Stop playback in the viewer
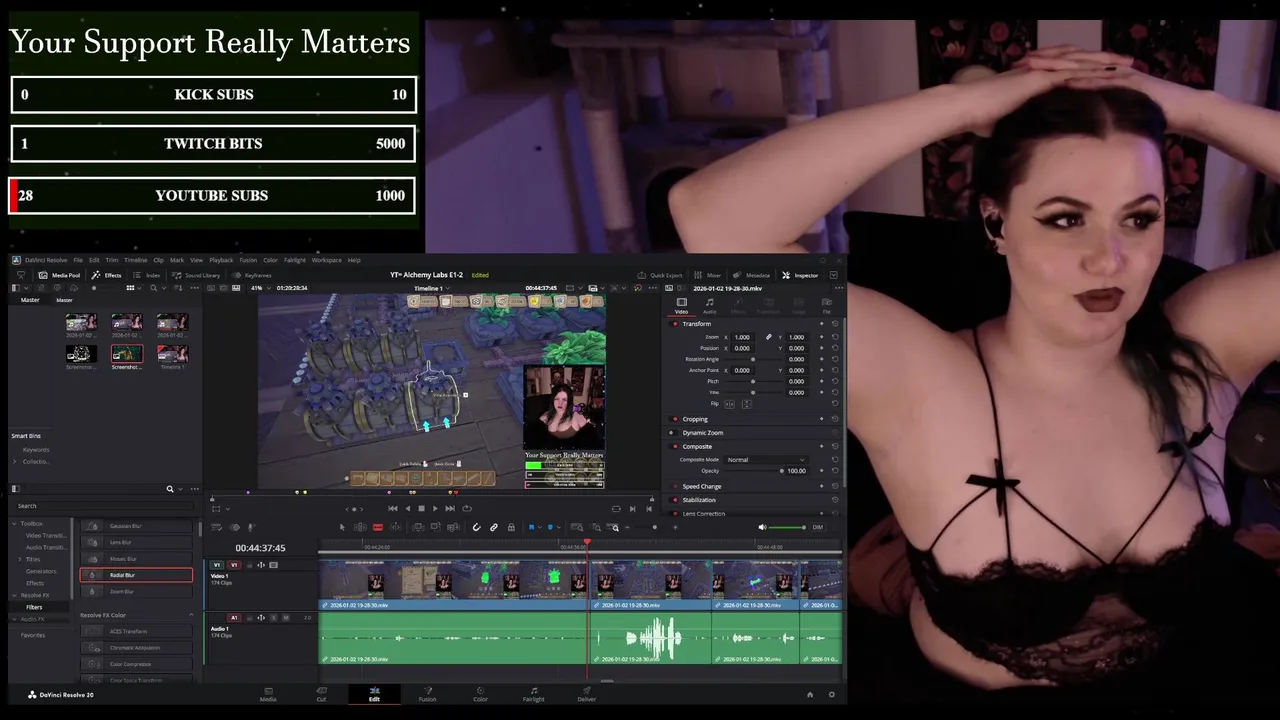Viewport: 1280px width, 720px height. click(421, 508)
